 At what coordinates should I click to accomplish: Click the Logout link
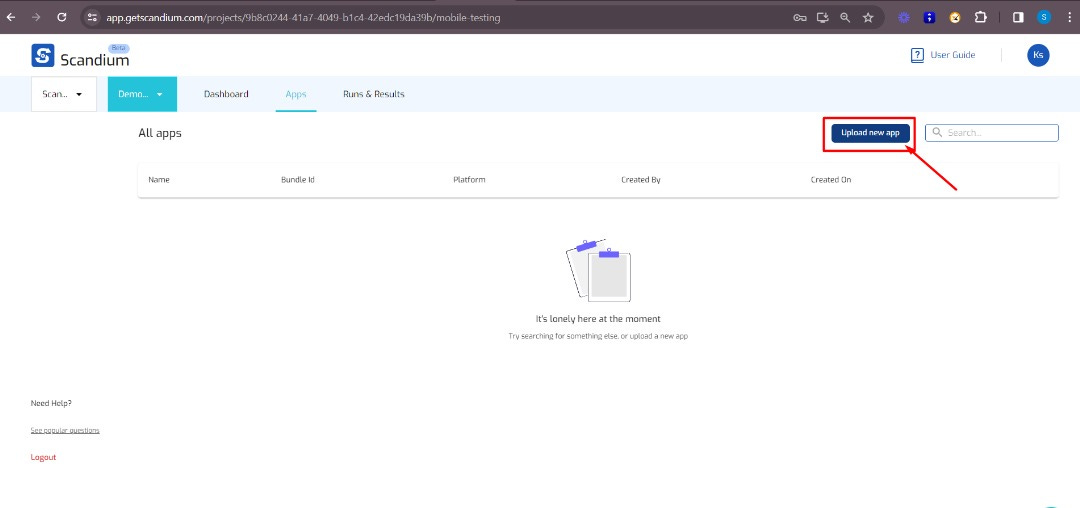43,457
